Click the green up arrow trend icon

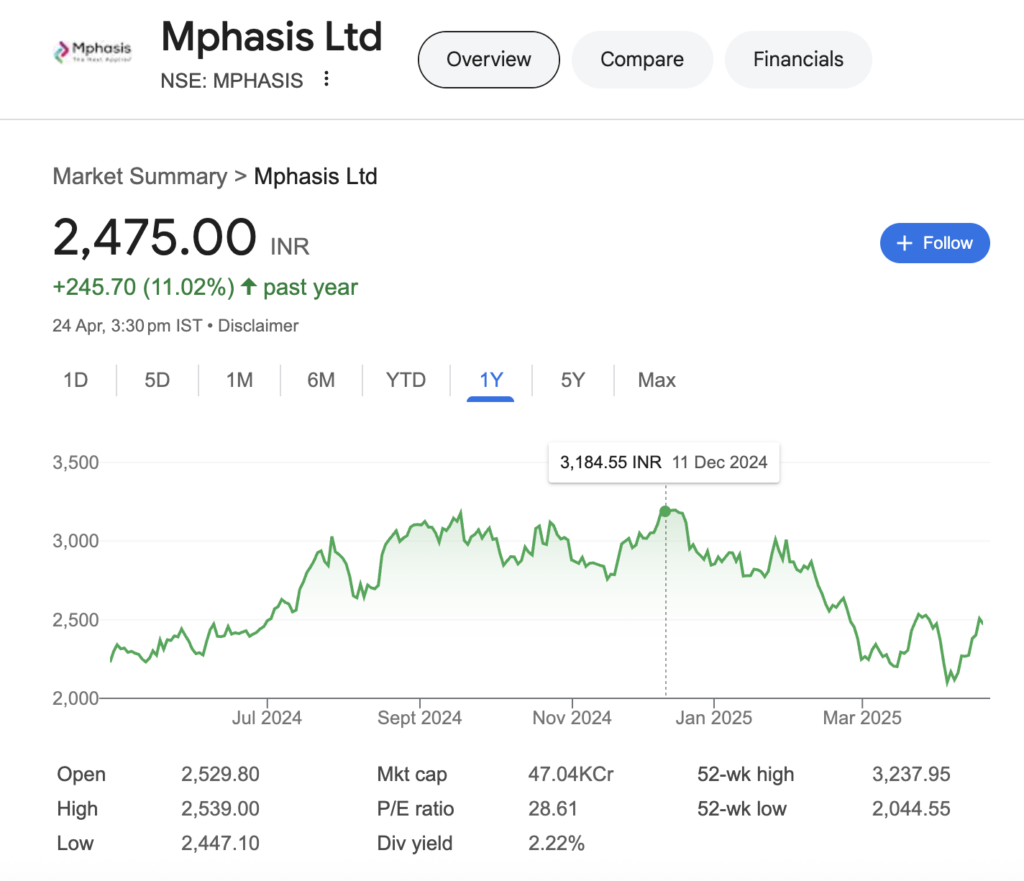coord(248,286)
